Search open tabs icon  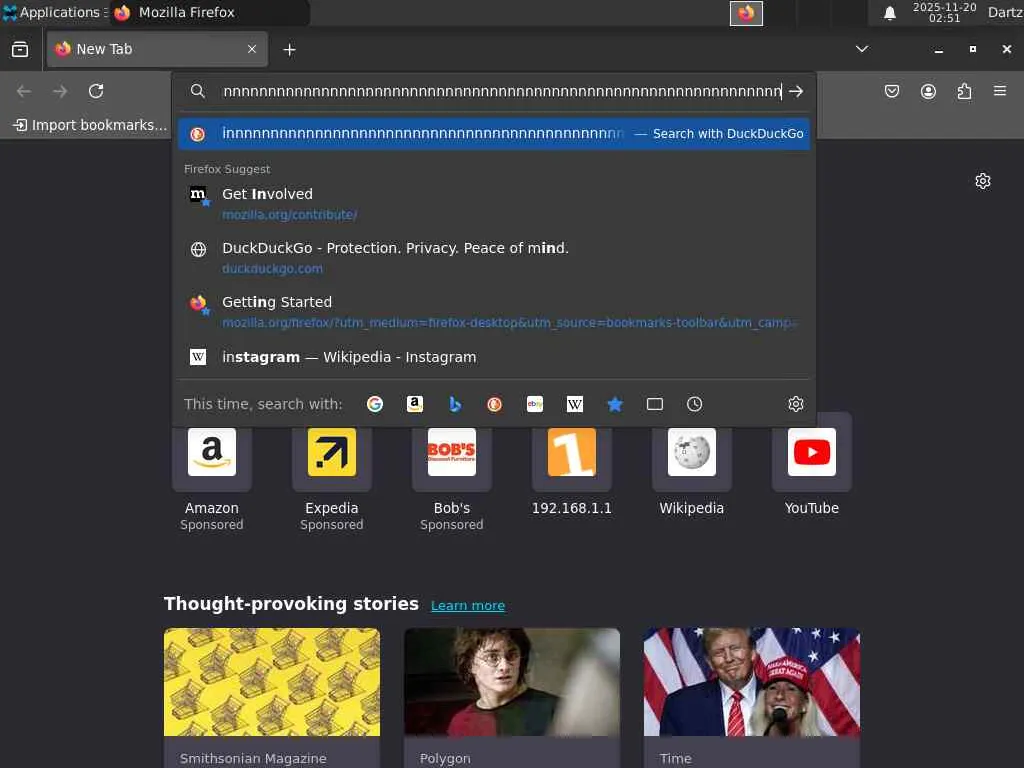pyautogui.click(x=655, y=404)
